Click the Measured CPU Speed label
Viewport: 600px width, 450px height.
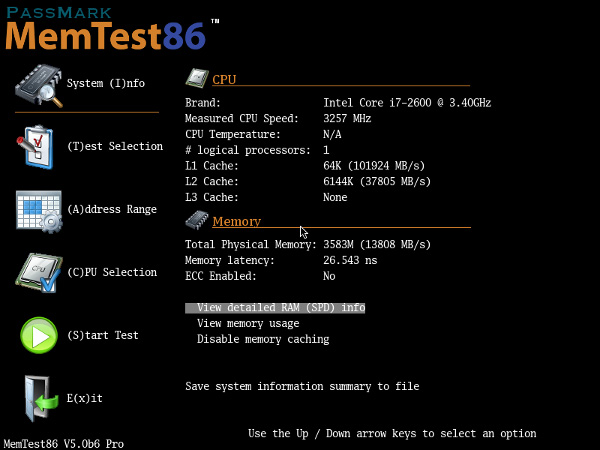tap(242, 119)
